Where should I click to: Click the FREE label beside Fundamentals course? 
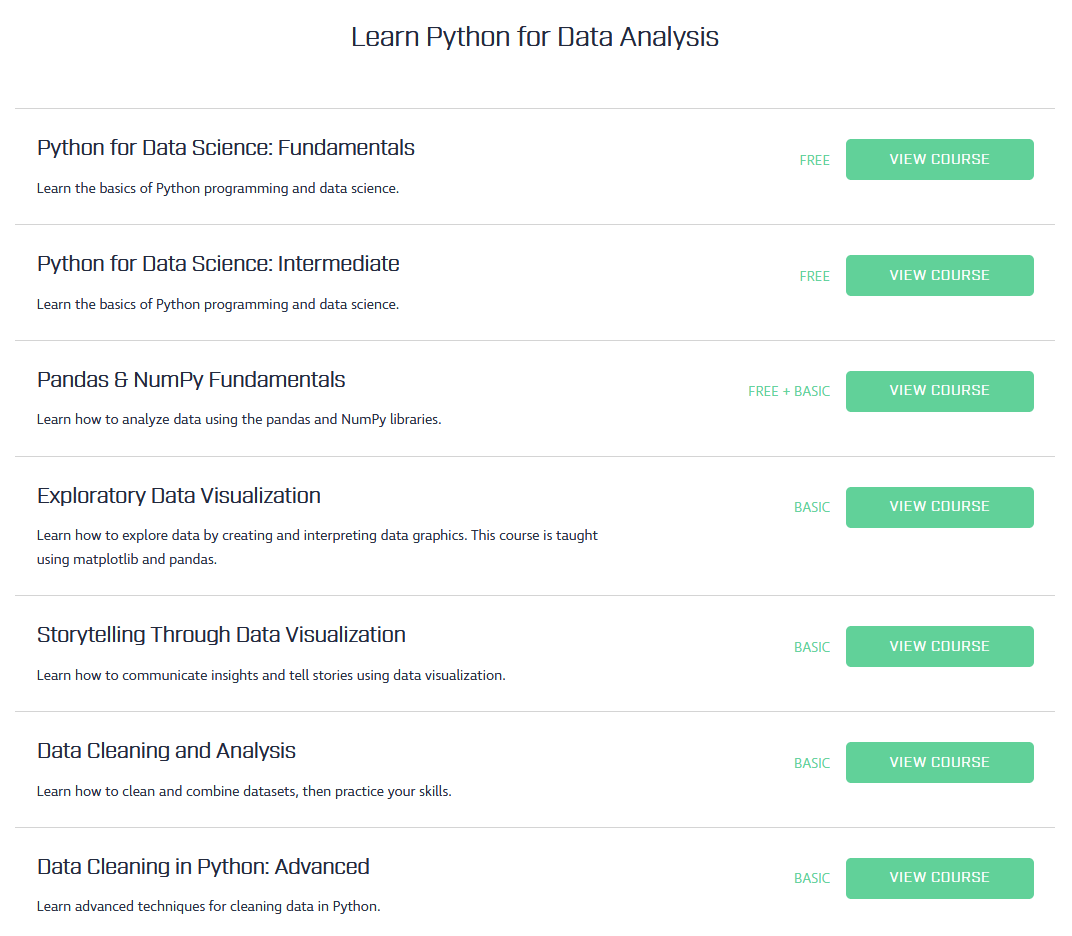point(814,160)
